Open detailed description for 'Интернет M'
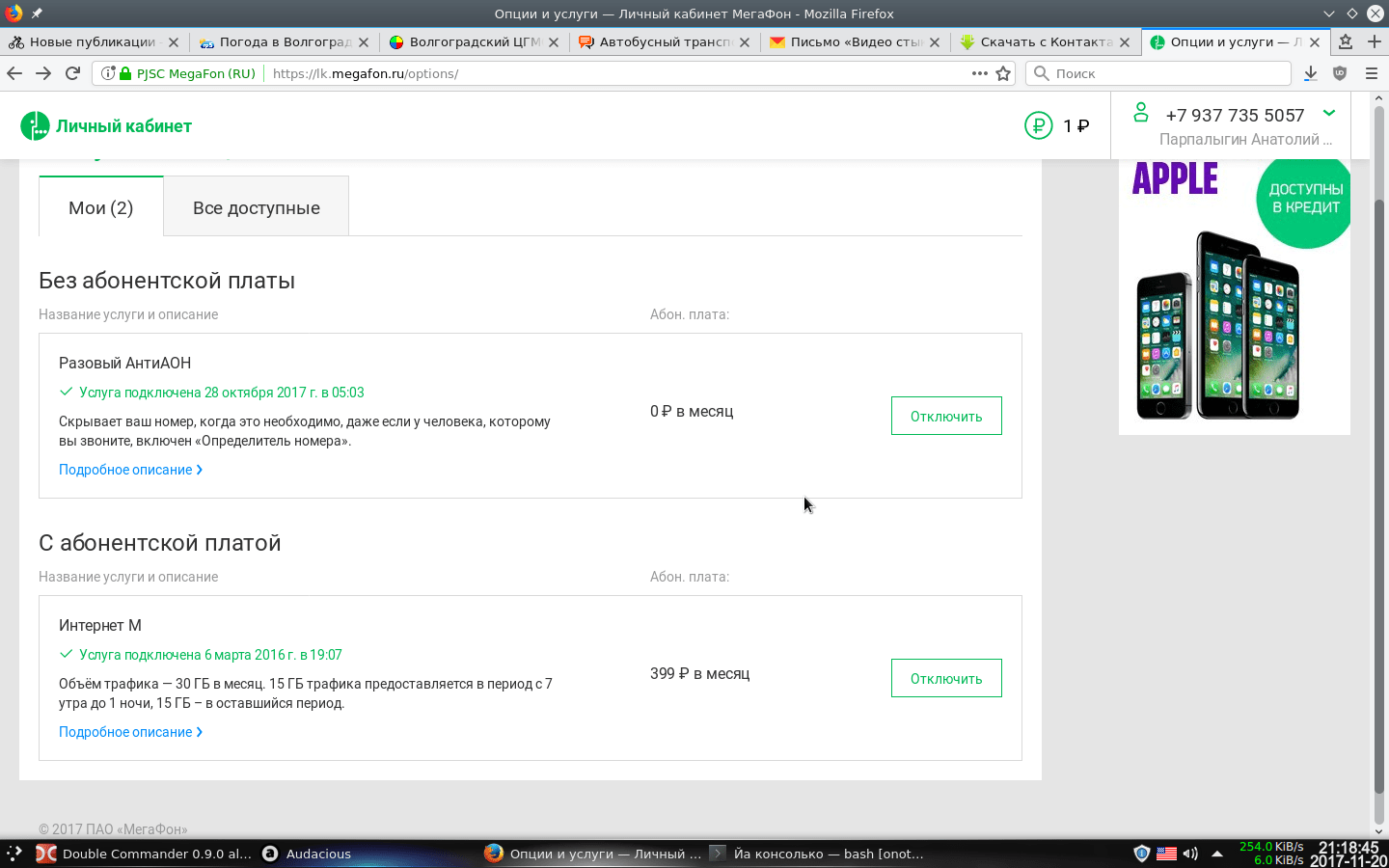Viewport: 1389px width, 868px height. tap(130, 732)
